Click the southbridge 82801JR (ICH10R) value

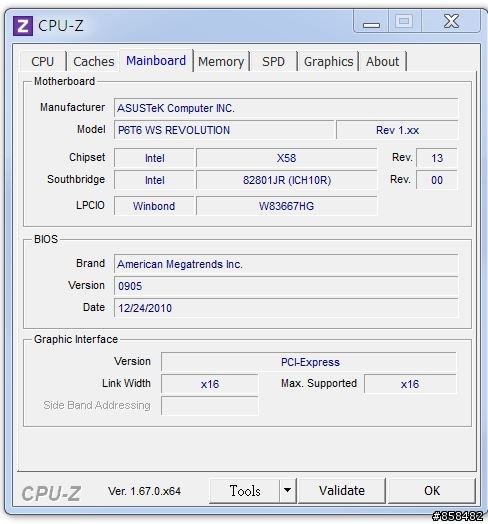click(286, 180)
